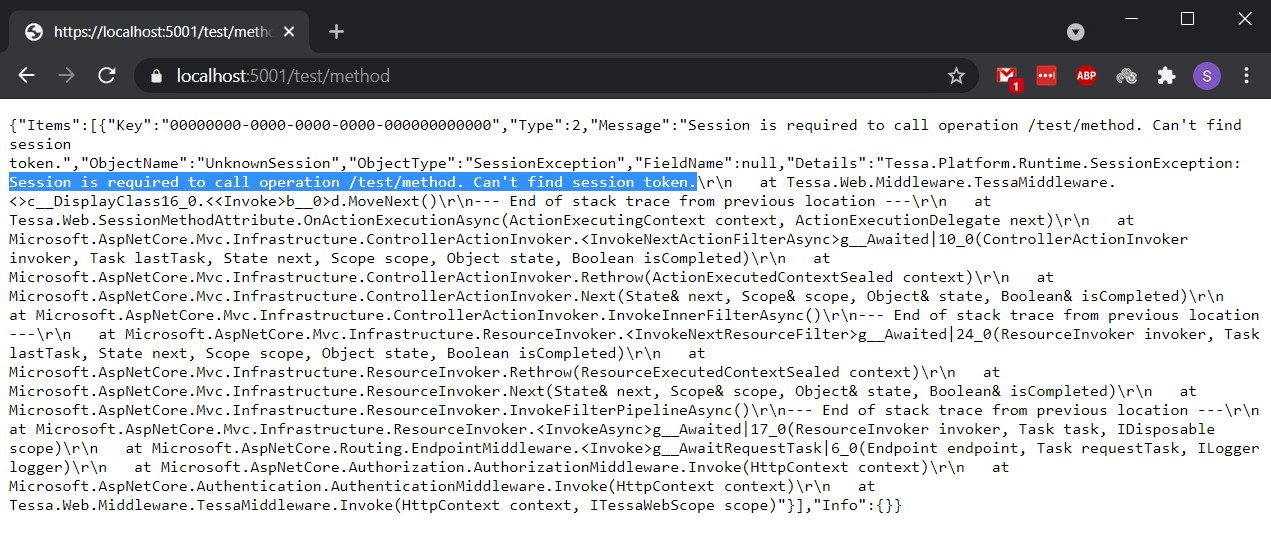Click the forward navigation arrow
1271x534 pixels.
[66, 76]
